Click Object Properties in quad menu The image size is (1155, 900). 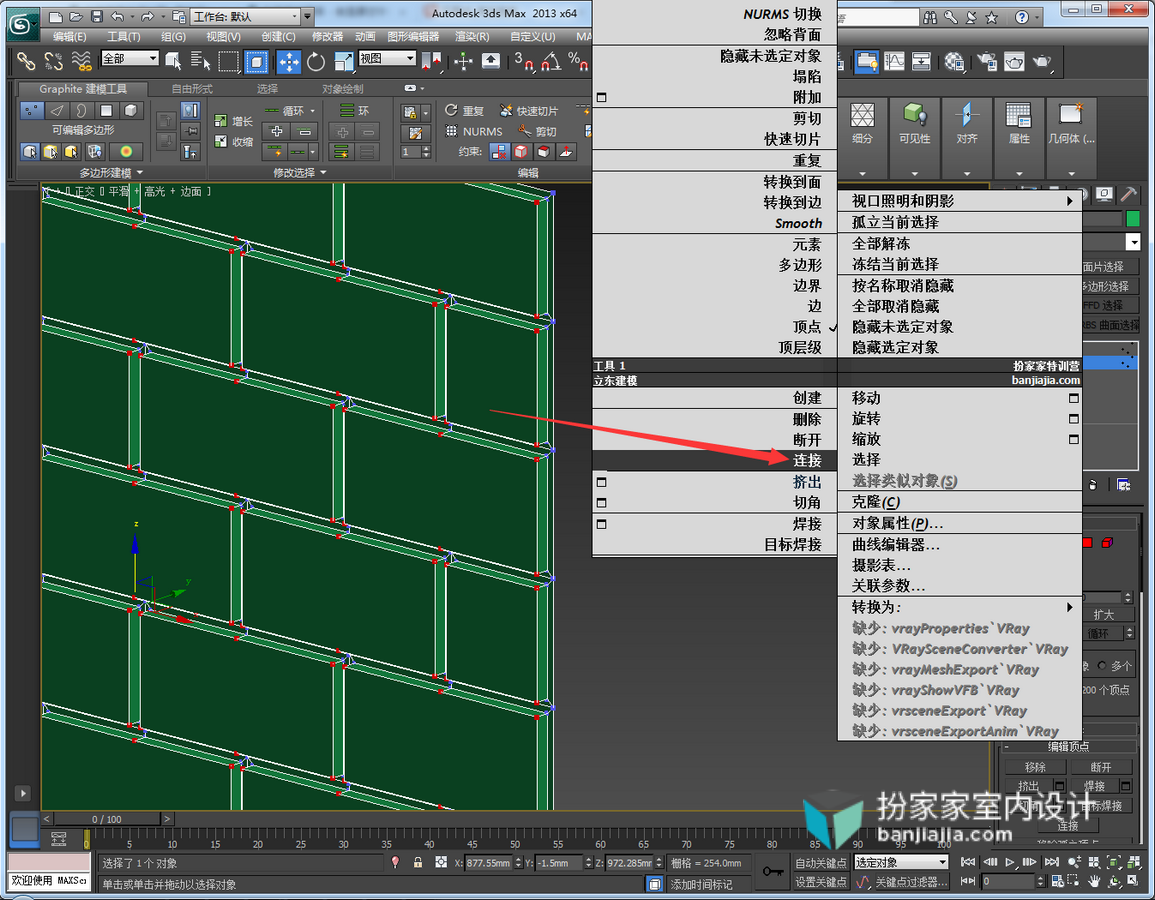[960, 524]
